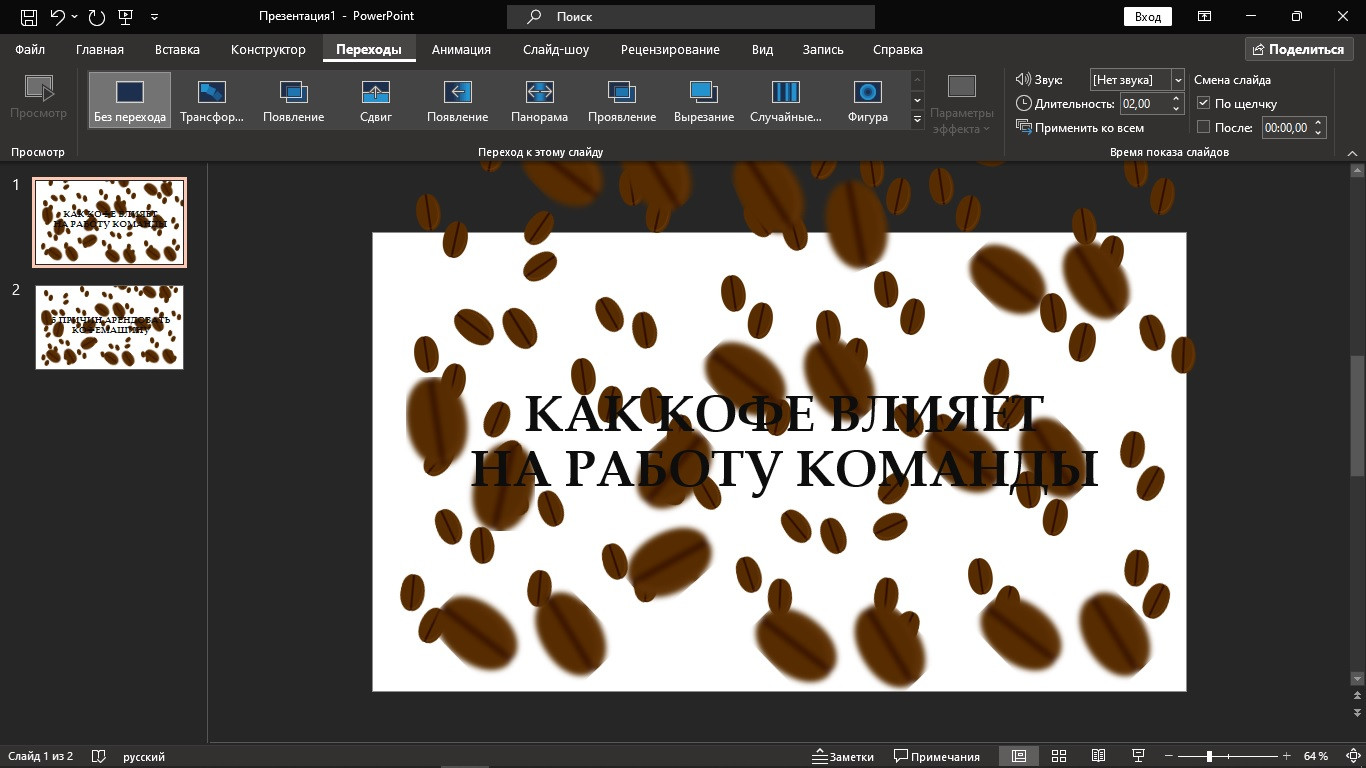Expand the transitions gallery more arrow

(917, 120)
